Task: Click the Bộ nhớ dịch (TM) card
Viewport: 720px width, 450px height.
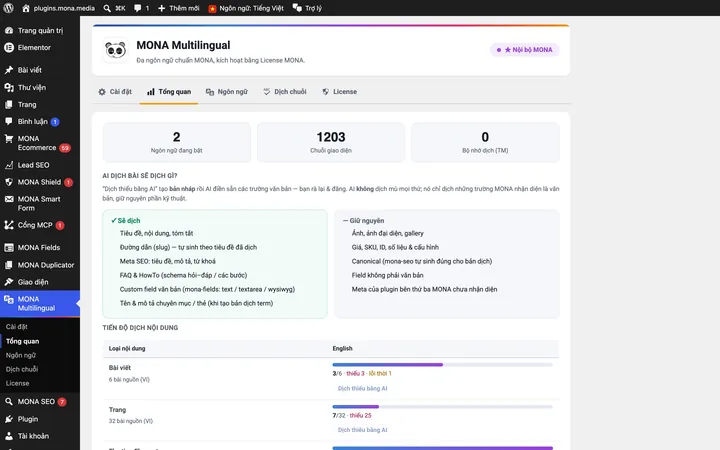Action: pos(485,142)
